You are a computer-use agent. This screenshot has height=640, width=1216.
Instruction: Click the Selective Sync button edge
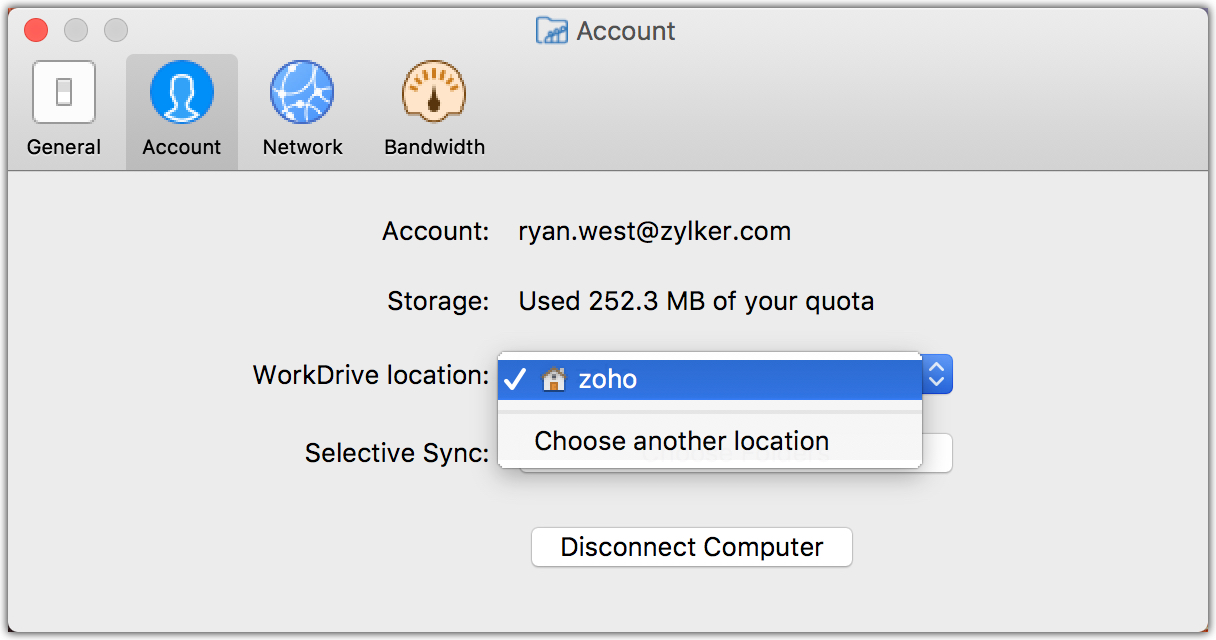coord(938,453)
